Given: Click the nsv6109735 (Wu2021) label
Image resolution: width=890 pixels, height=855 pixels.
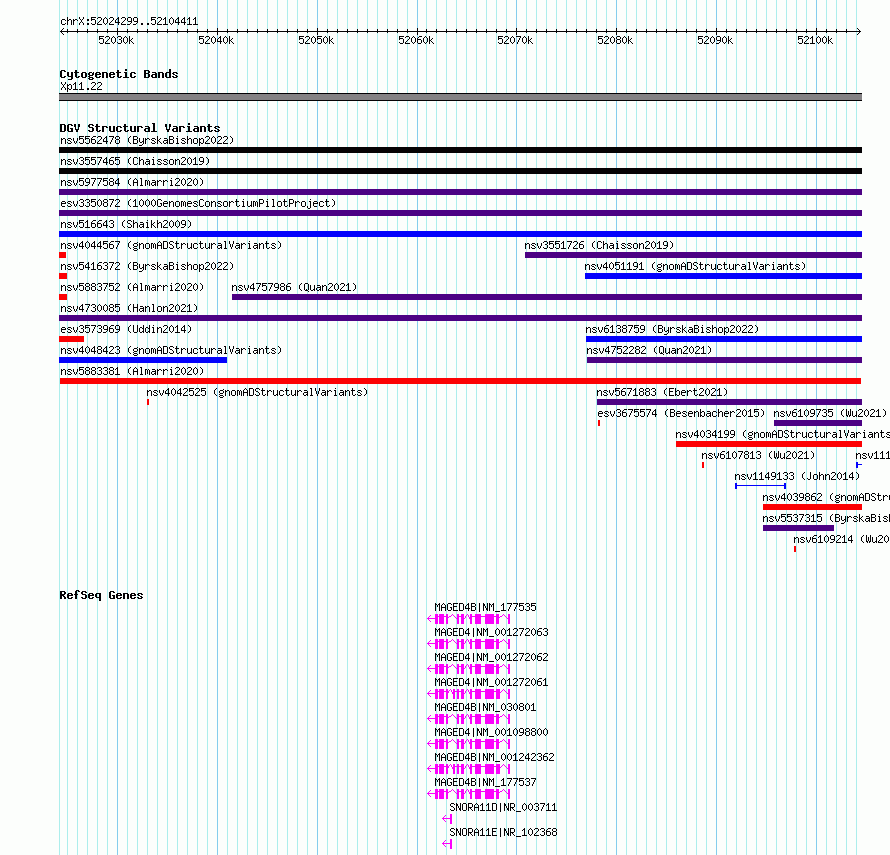Looking at the screenshot, I should coord(830,413).
